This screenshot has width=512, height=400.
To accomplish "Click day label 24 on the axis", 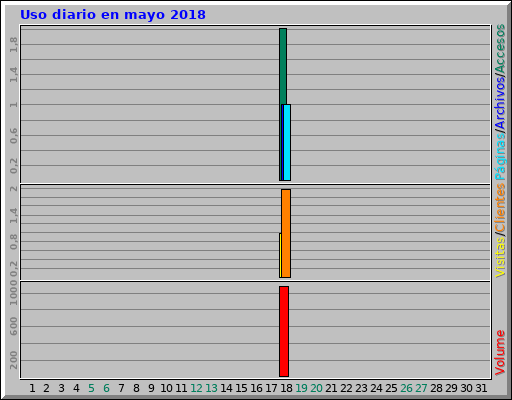I will [x=376, y=388].
